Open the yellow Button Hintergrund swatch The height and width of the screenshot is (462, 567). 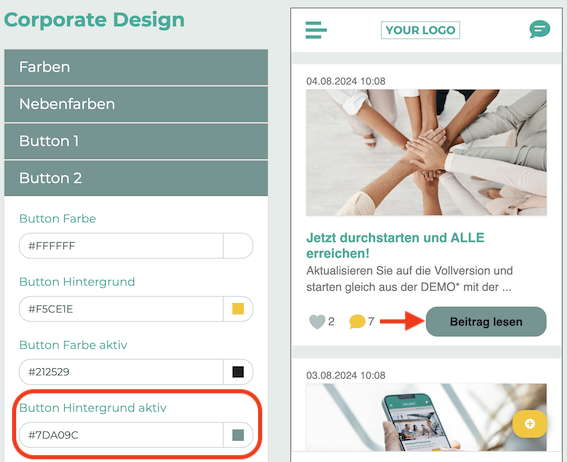[x=238, y=309]
